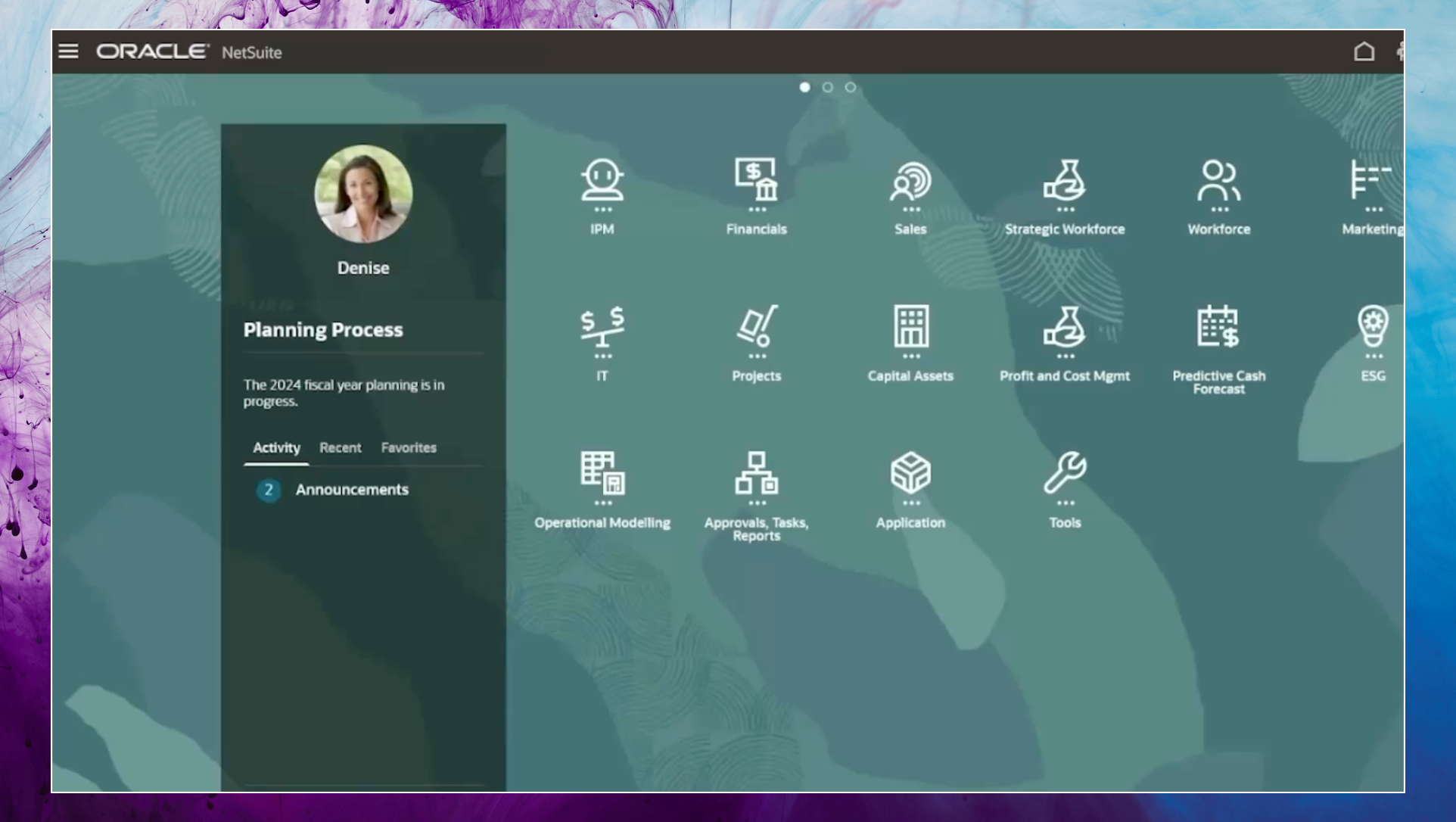Open the Application cube icon
1456x822 pixels.
(910, 473)
